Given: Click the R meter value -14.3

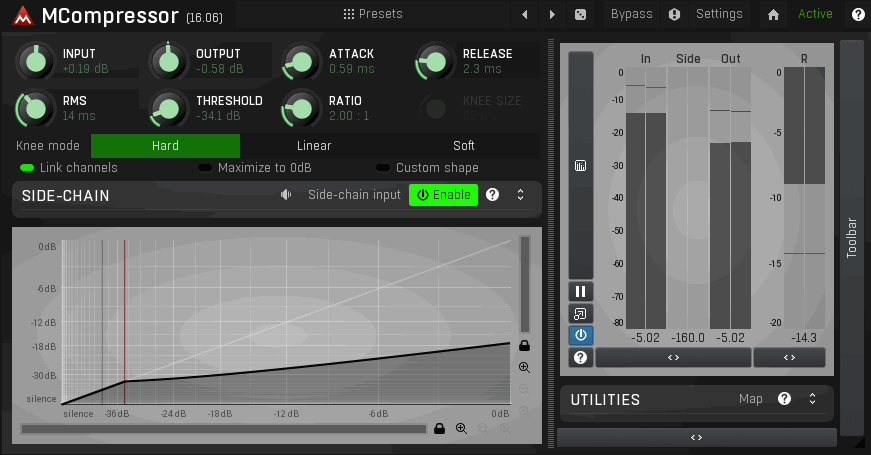Looking at the screenshot, I should 804,338.
